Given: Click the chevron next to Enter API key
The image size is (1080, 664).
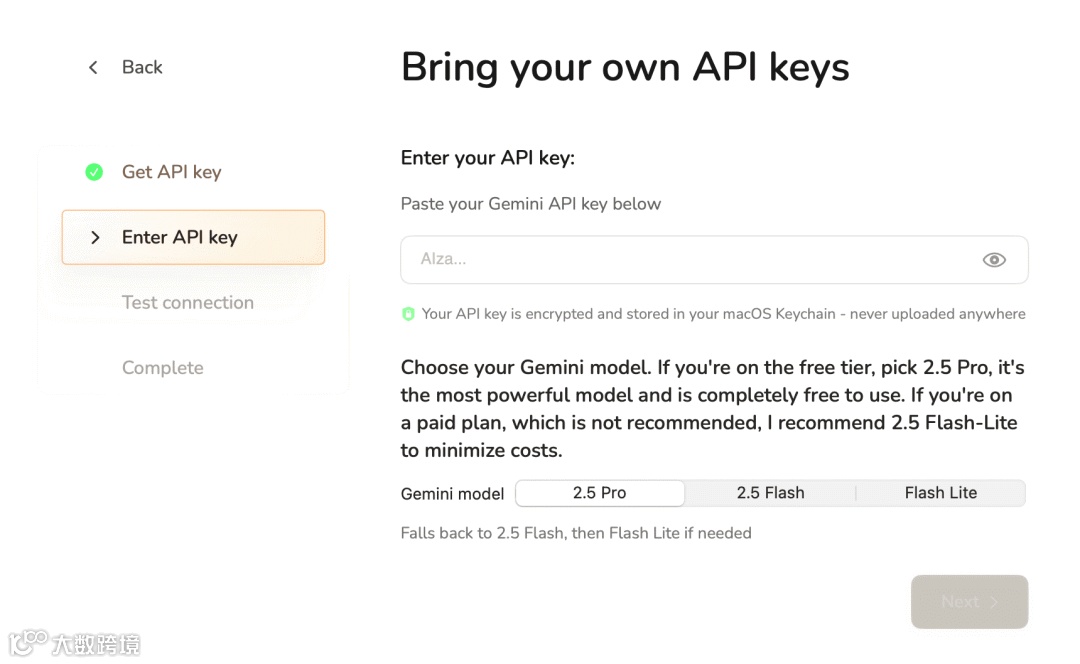Looking at the screenshot, I should 95,237.
